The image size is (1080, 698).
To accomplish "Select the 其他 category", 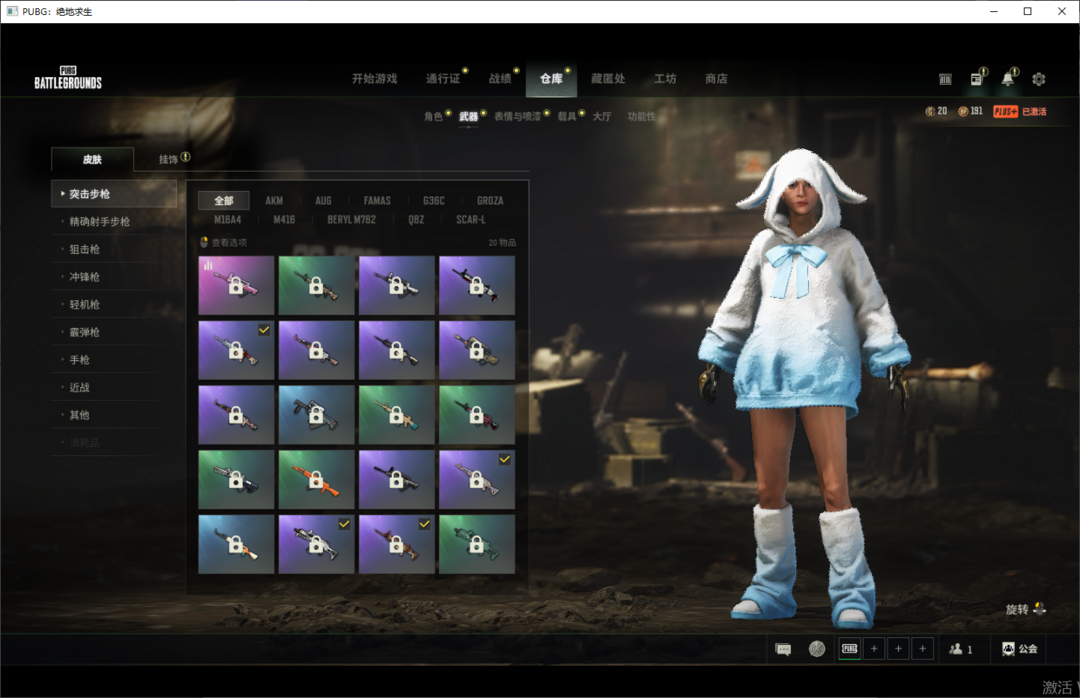I will tap(114, 415).
